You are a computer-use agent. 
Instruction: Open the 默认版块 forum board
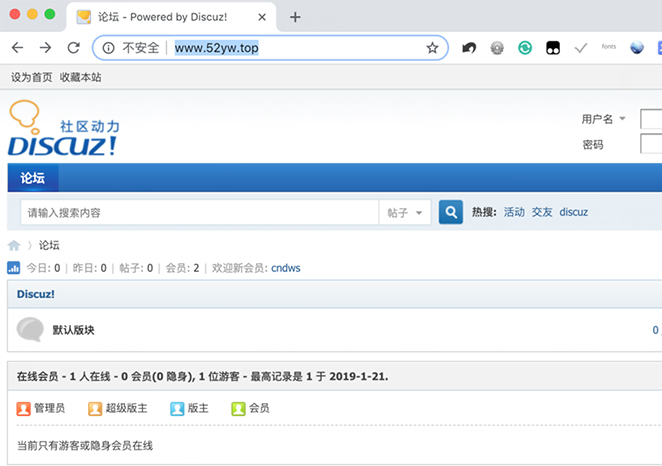coord(73,329)
